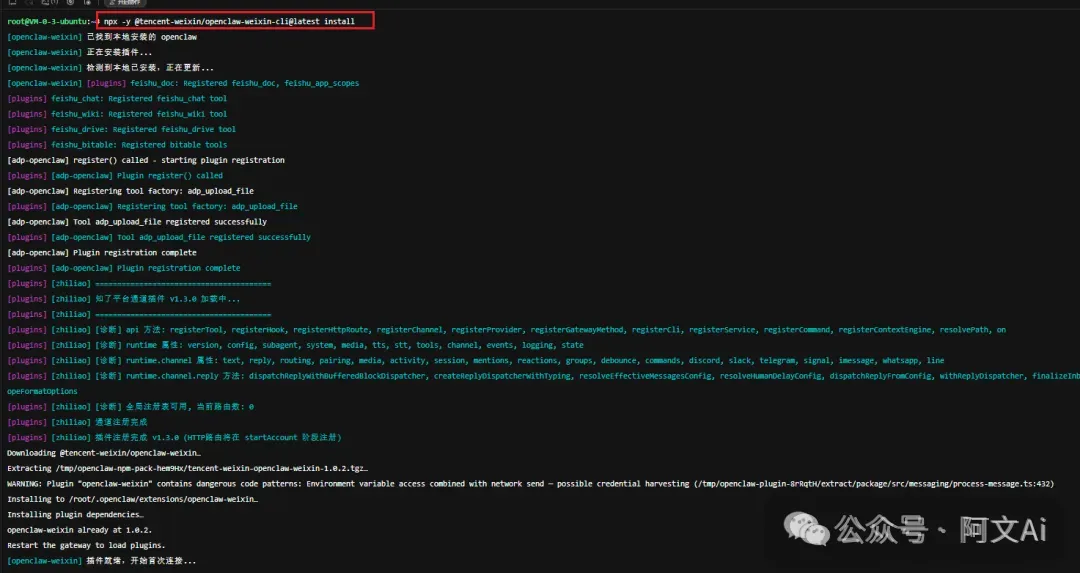The width and height of the screenshot is (1080, 573).
Task: Click the 'Downloading @tencent-weixin/openclaw-weixin…' line
Action: coord(104,453)
